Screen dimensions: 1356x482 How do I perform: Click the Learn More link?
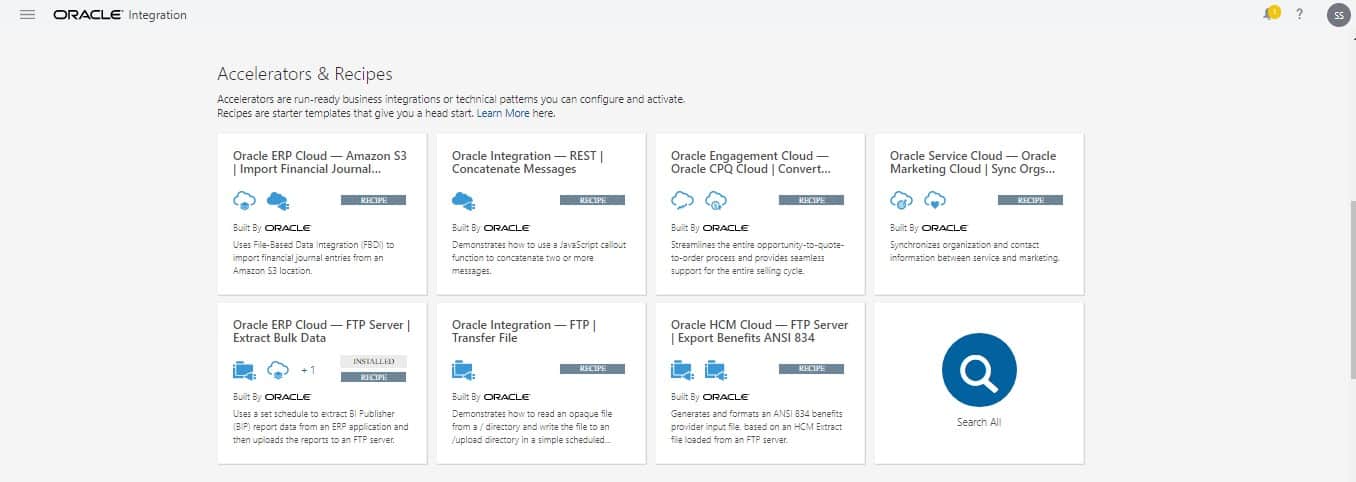[503, 114]
